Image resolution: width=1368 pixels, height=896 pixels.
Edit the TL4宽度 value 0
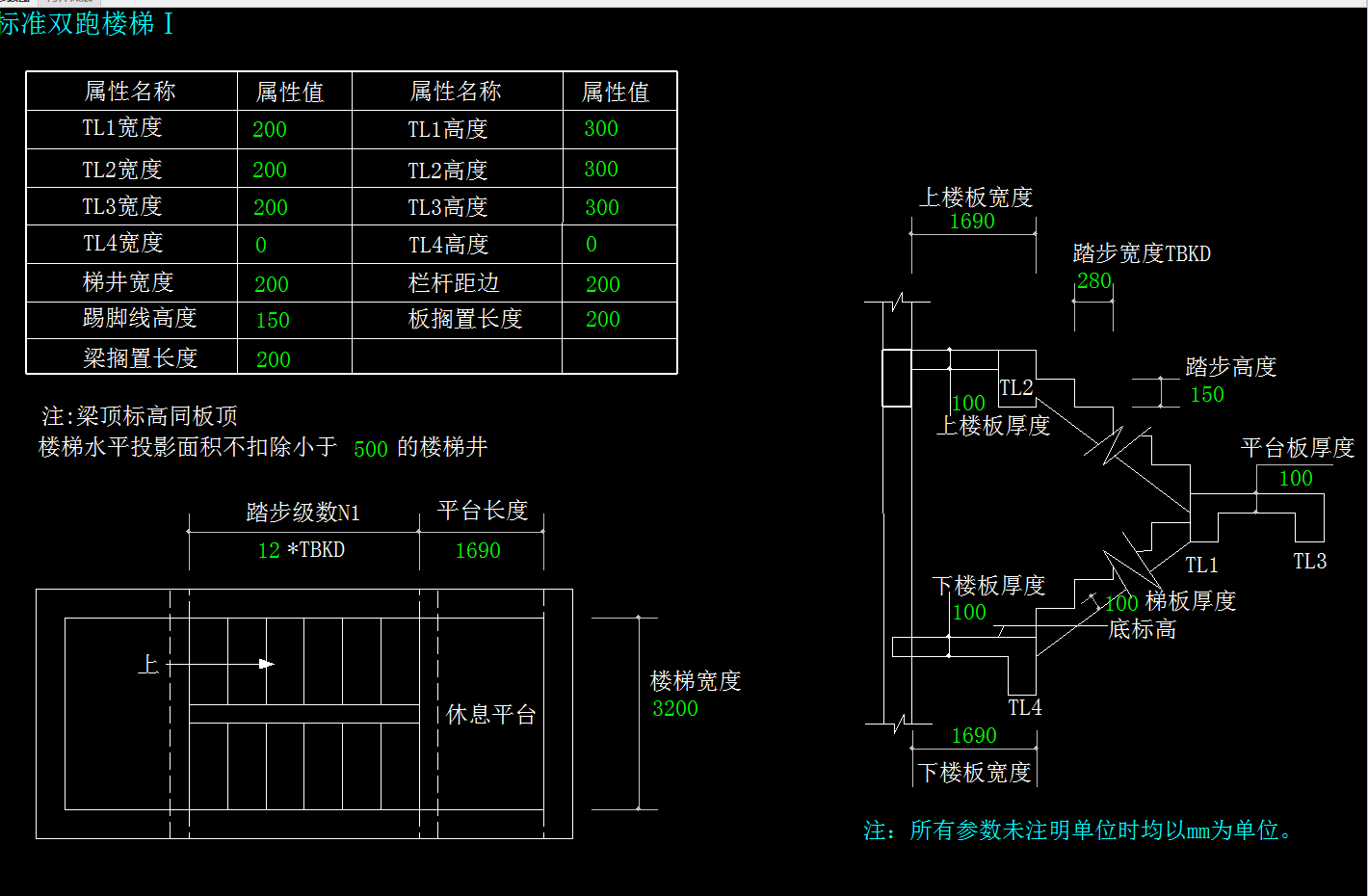pyautogui.click(x=261, y=245)
